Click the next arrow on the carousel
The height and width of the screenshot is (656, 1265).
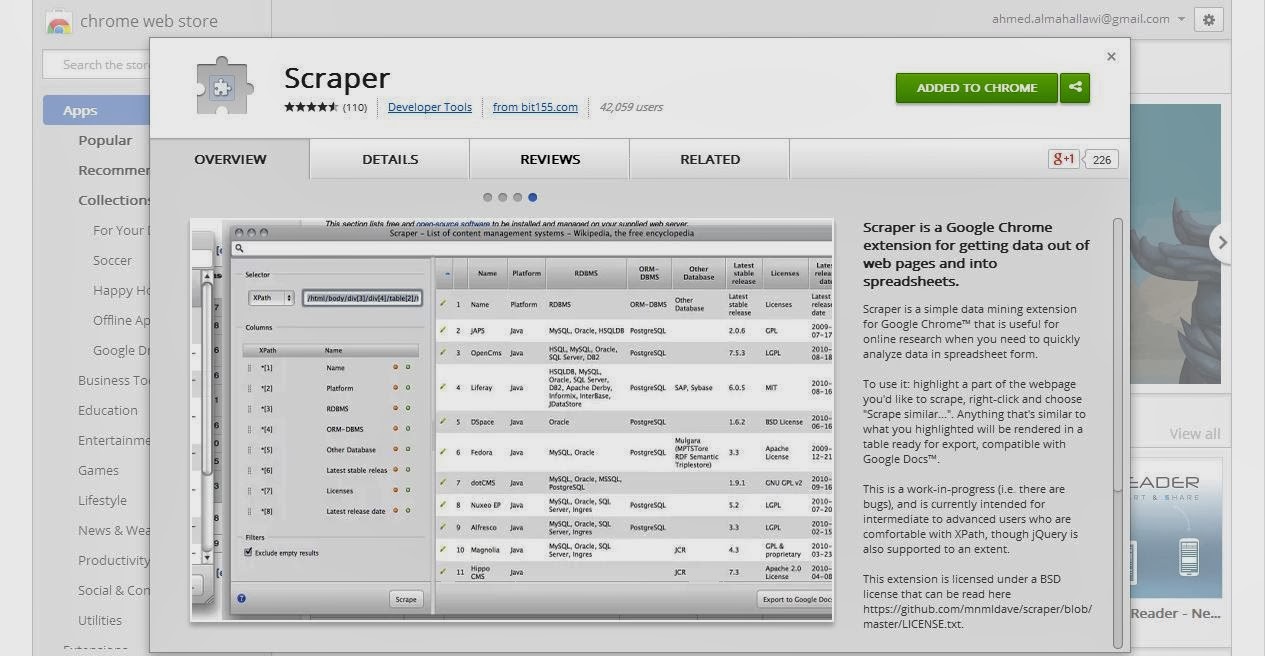point(1220,242)
